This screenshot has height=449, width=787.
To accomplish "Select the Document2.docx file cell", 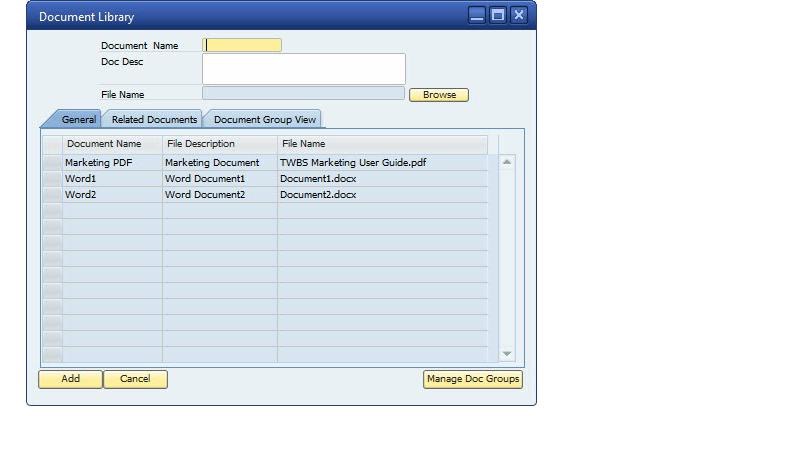I will point(382,195).
